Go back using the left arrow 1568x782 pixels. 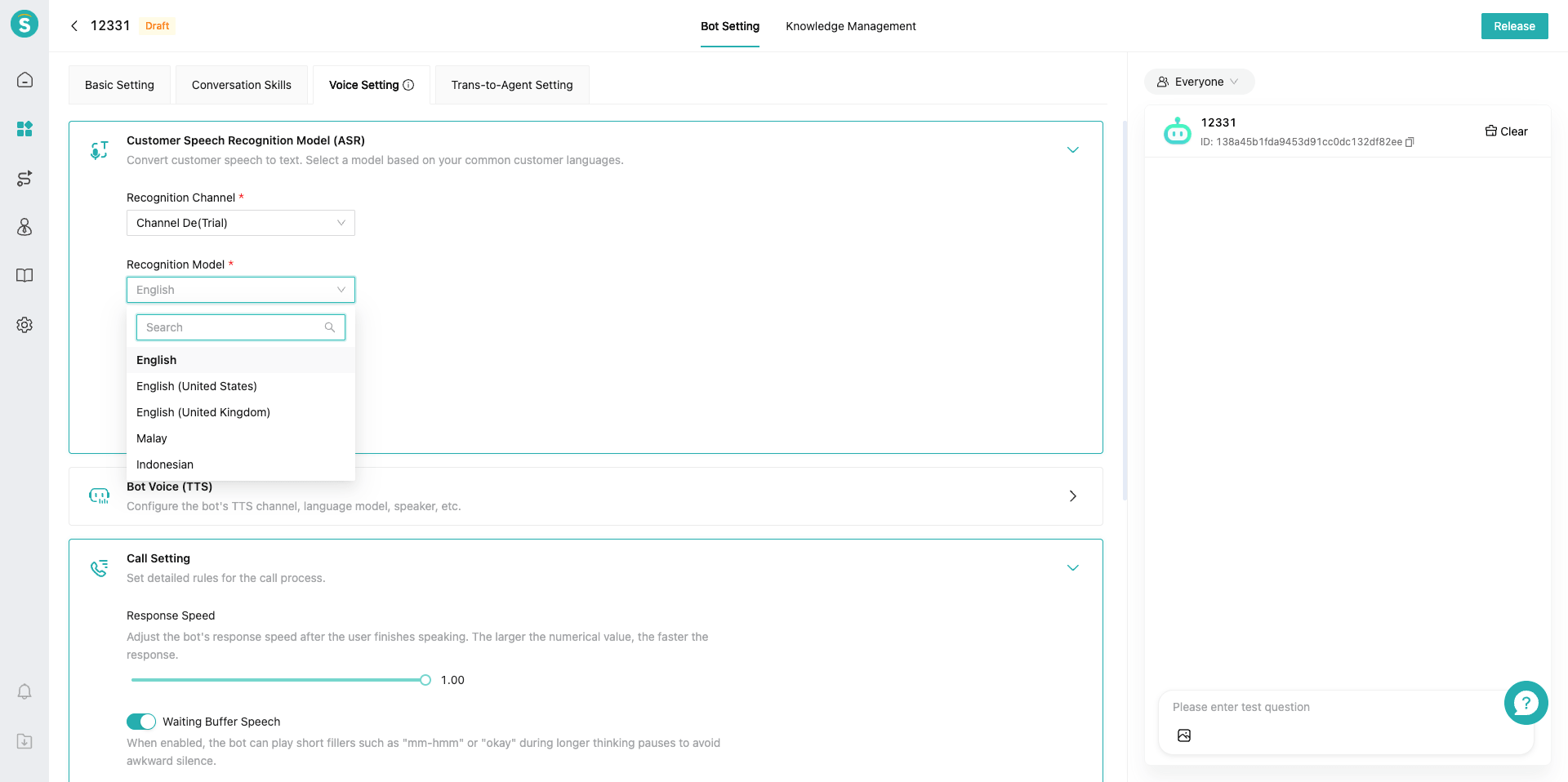tap(74, 26)
